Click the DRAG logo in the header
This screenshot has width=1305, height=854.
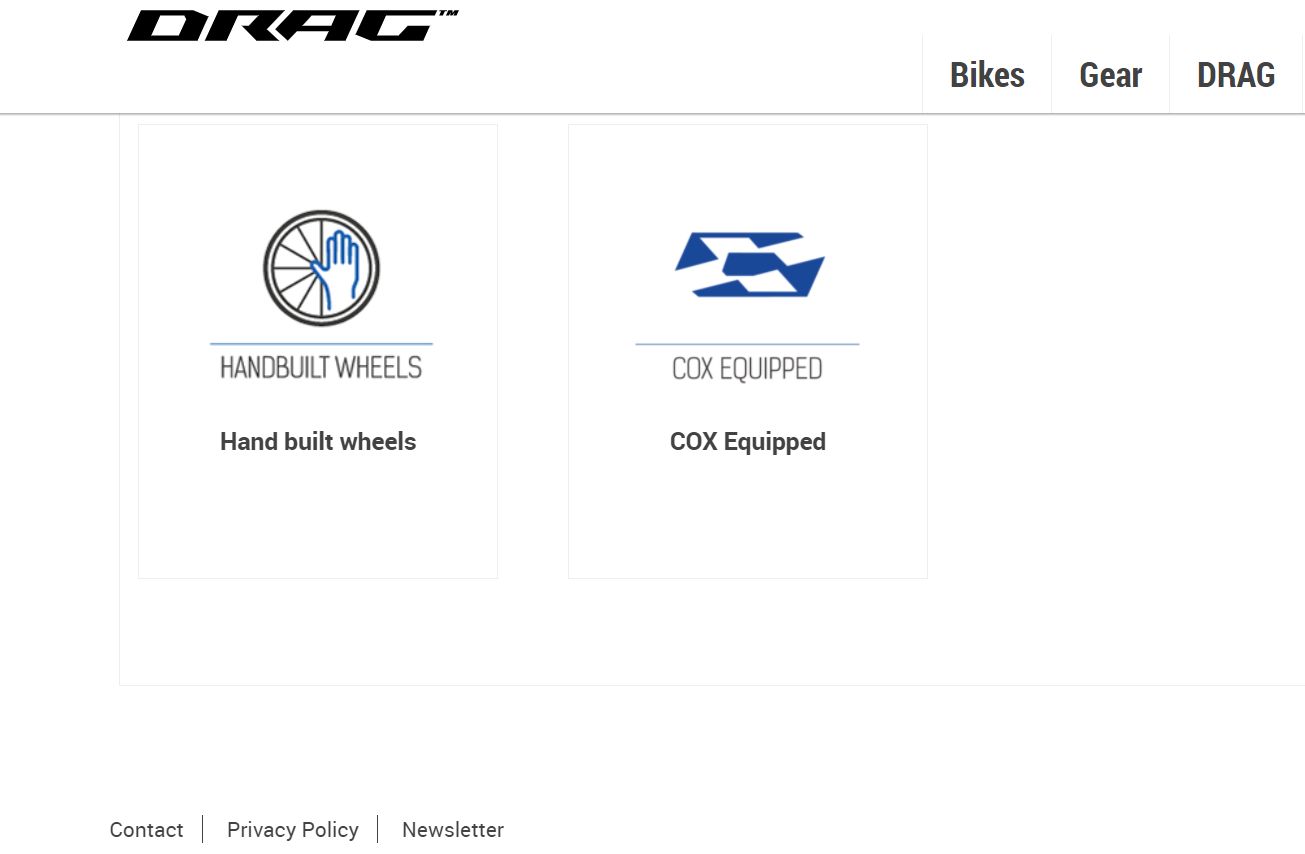pos(292,26)
